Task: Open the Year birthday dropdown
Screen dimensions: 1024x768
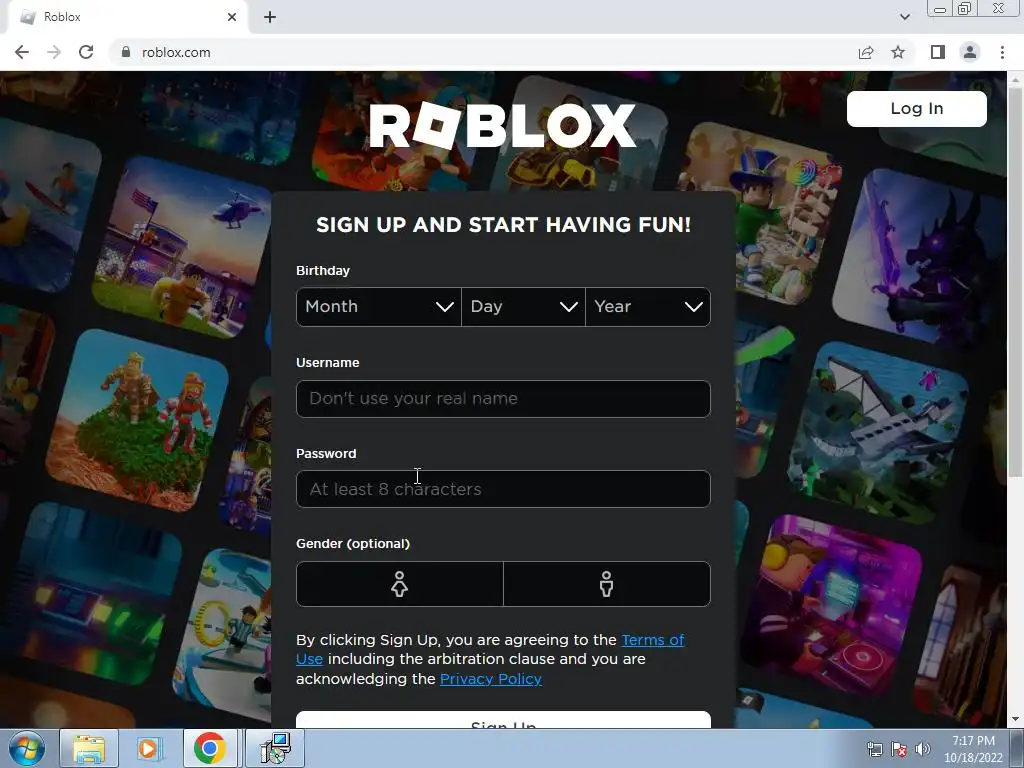Action: click(648, 307)
